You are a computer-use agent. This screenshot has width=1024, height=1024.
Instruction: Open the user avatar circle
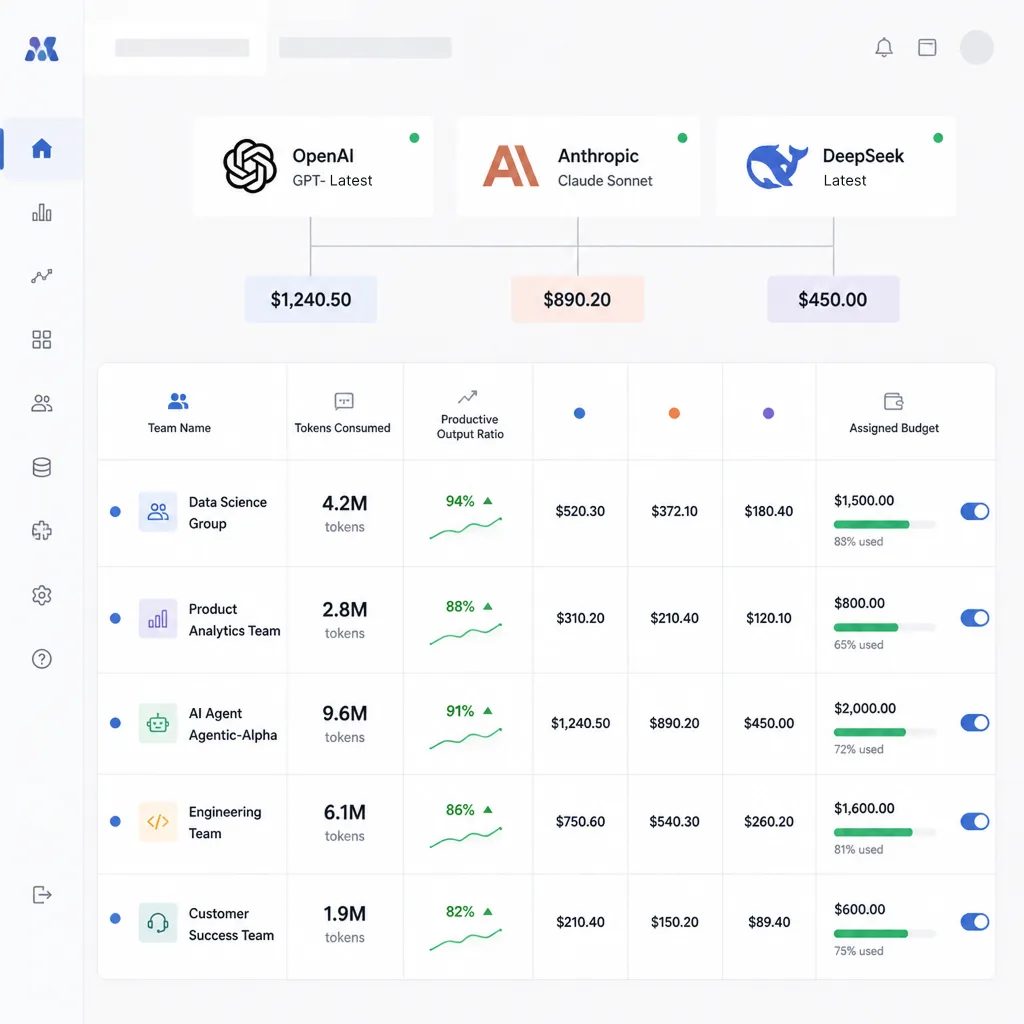pyautogui.click(x=977, y=47)
